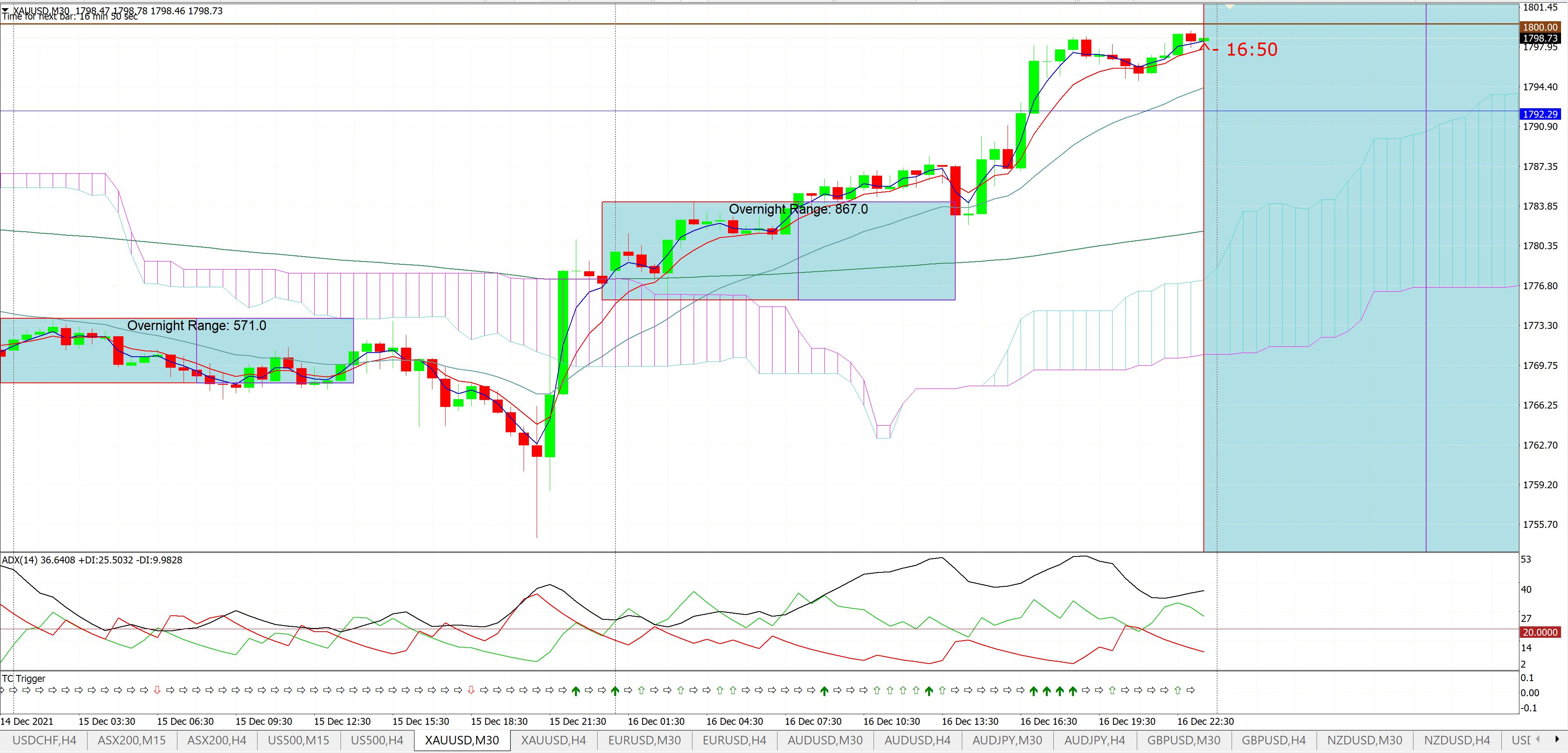Click the 1755.70 price scale value
The image size is (1568, 753).
[x=1540, y=524]
